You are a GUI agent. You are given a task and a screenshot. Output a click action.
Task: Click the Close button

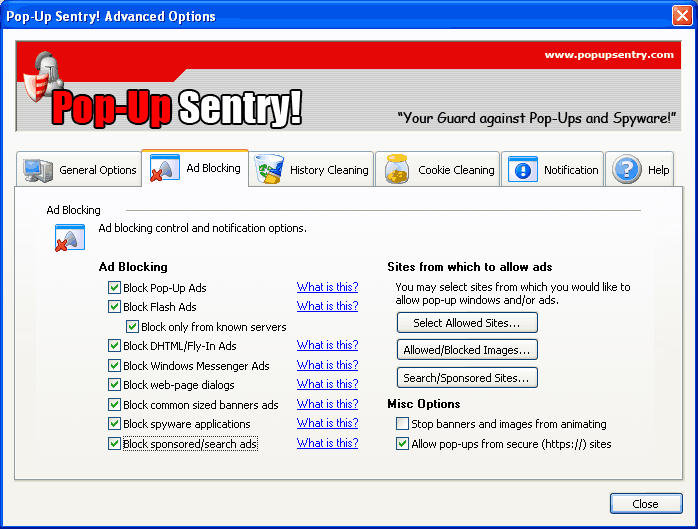[x=645, y=504]
